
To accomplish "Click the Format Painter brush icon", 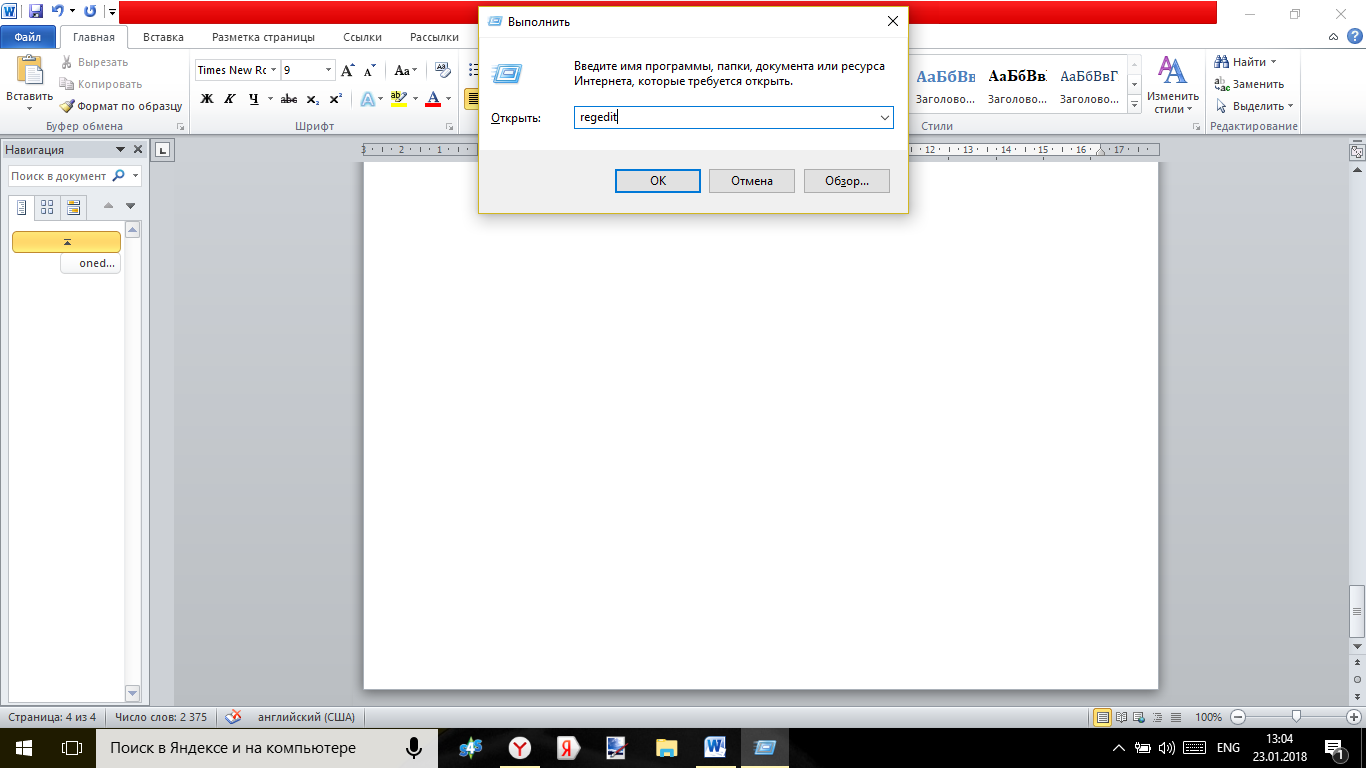I will [68, 106].
